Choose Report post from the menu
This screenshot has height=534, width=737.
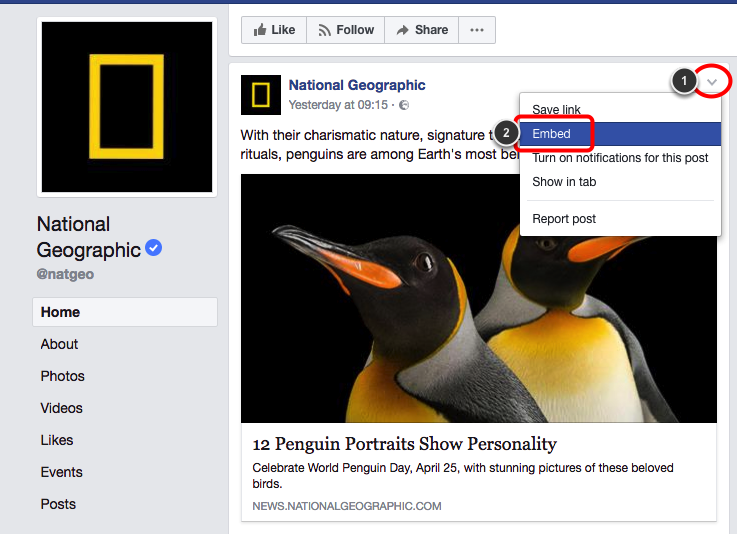click(620, 219)
